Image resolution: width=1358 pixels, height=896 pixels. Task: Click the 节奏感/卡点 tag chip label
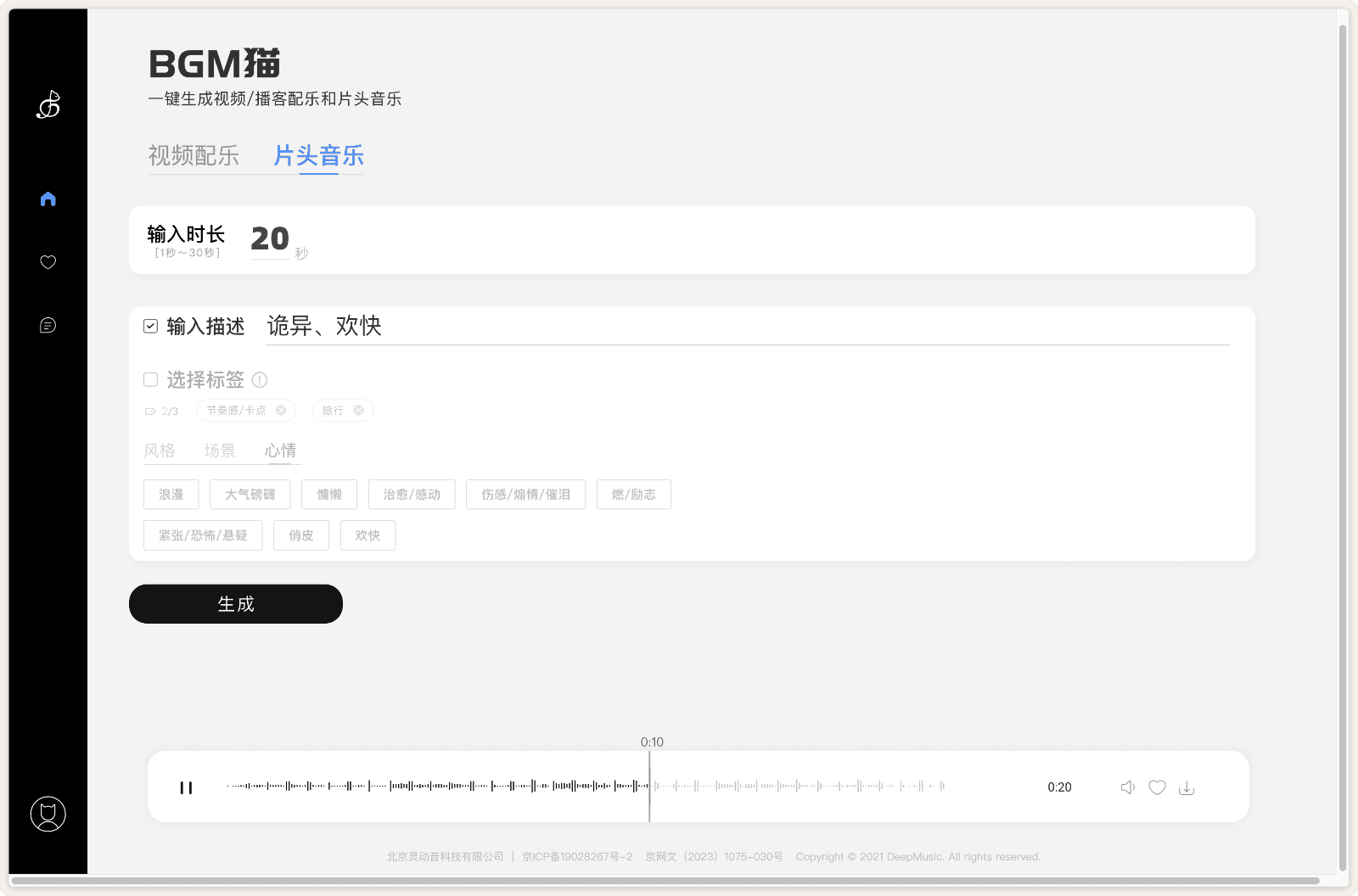(236, 411)
